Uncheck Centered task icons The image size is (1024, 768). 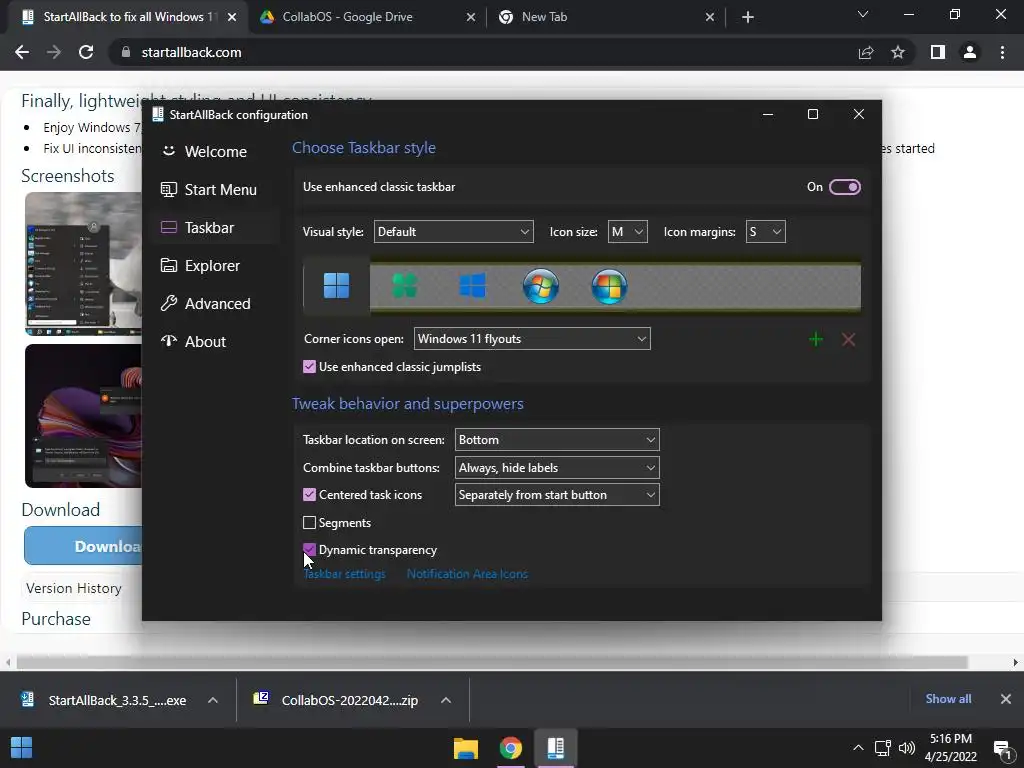[x=310, y=494]
